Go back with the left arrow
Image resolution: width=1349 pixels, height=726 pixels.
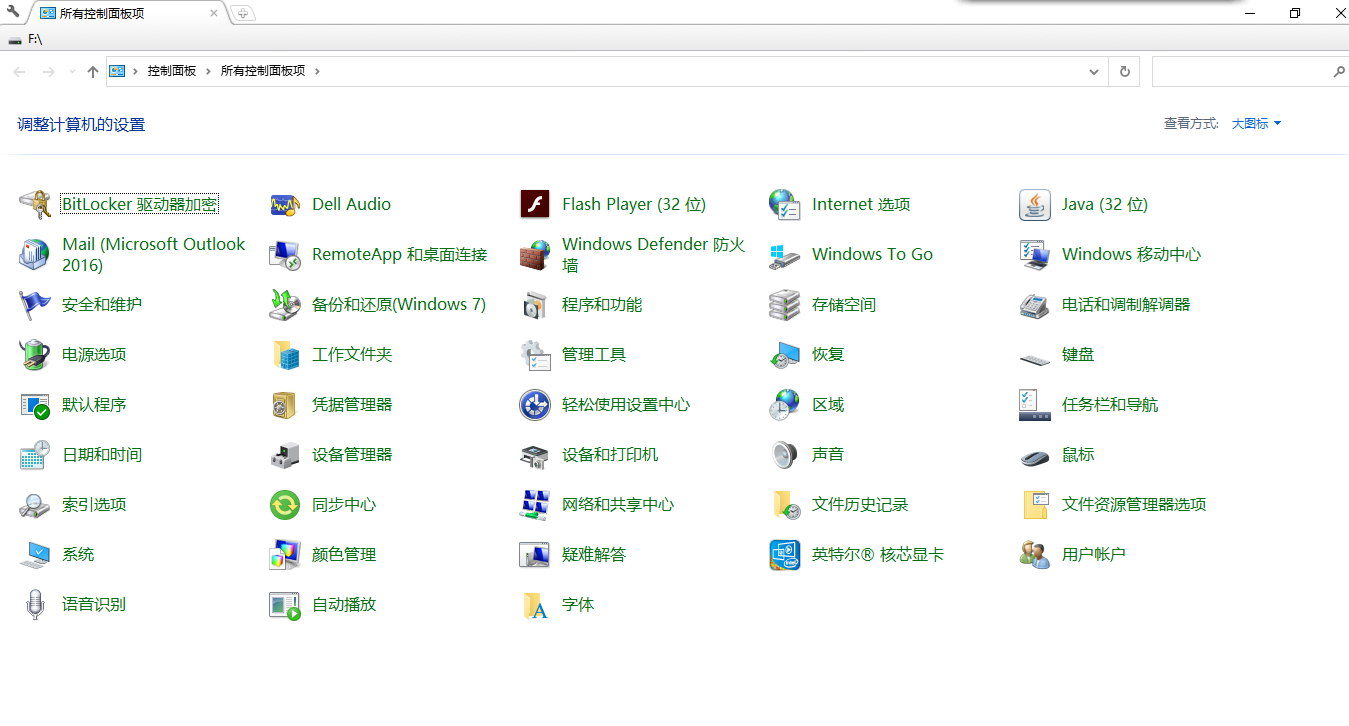tap(19, 72)
